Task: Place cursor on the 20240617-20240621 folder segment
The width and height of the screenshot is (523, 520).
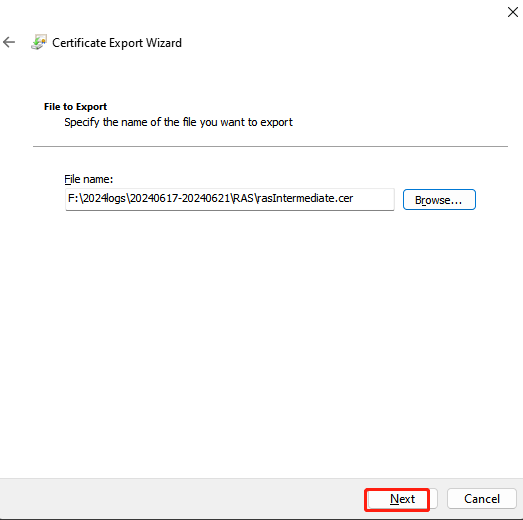Action: pyautogui.click(x=180, y=198)
